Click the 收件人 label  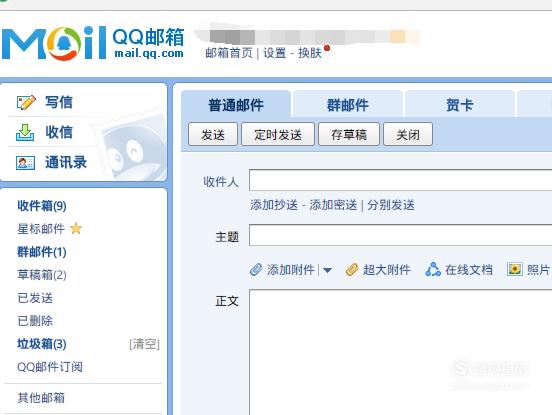pos(221,182)
